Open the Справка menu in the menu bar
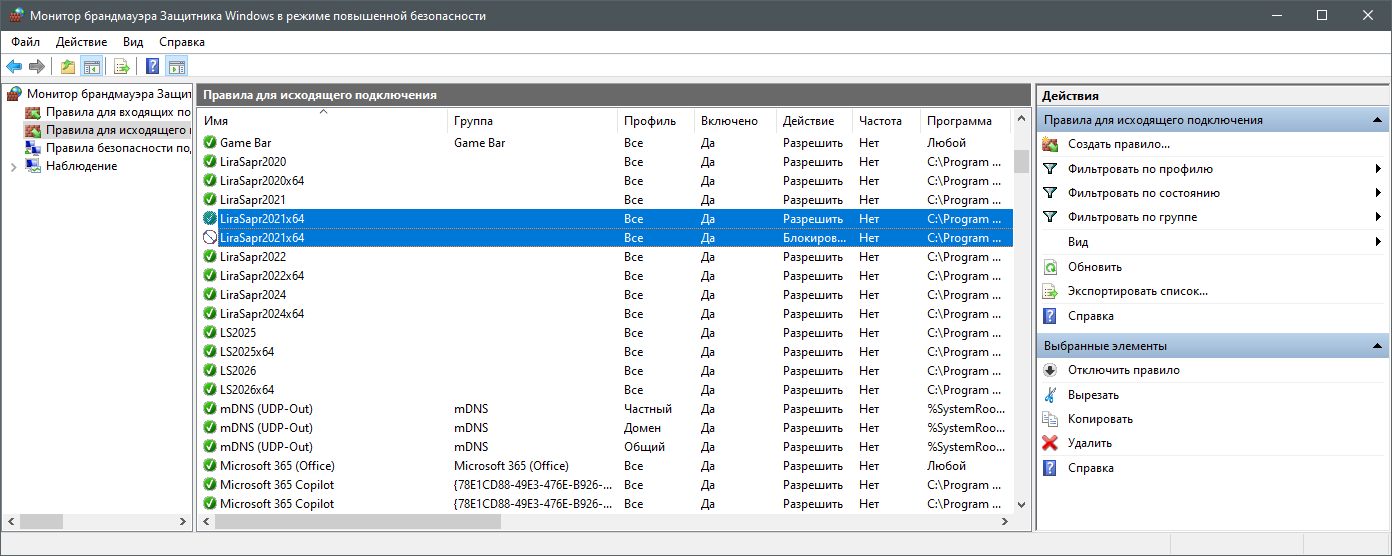 (182, 42)
